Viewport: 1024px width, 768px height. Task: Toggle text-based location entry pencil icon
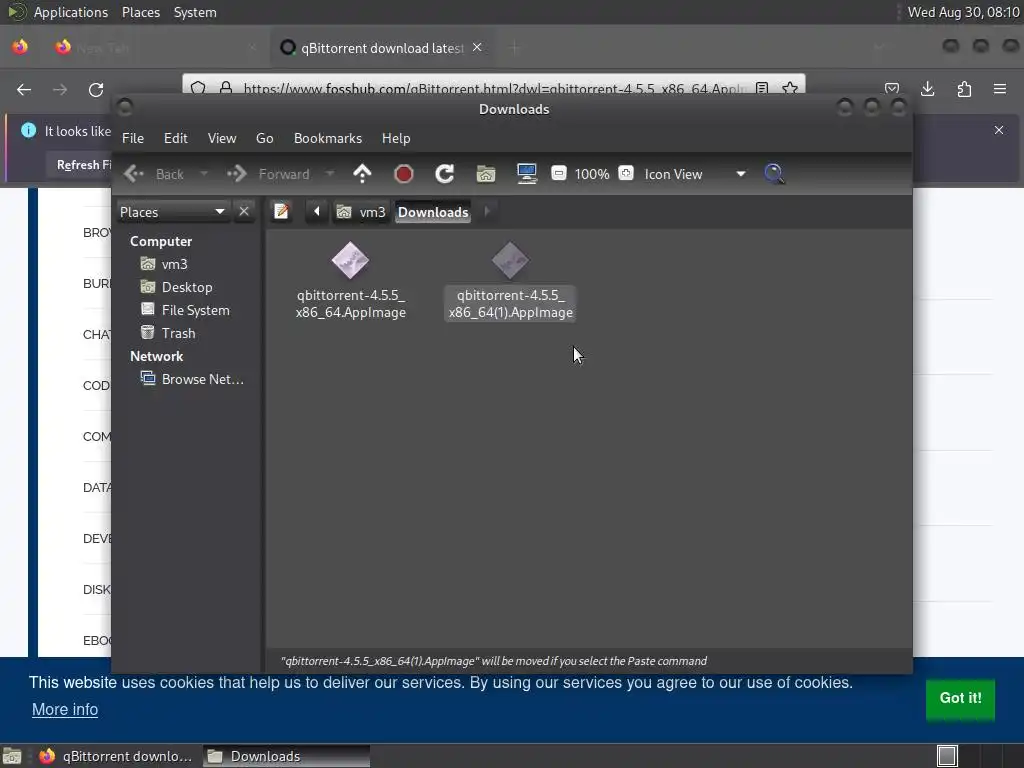(281, 212)
